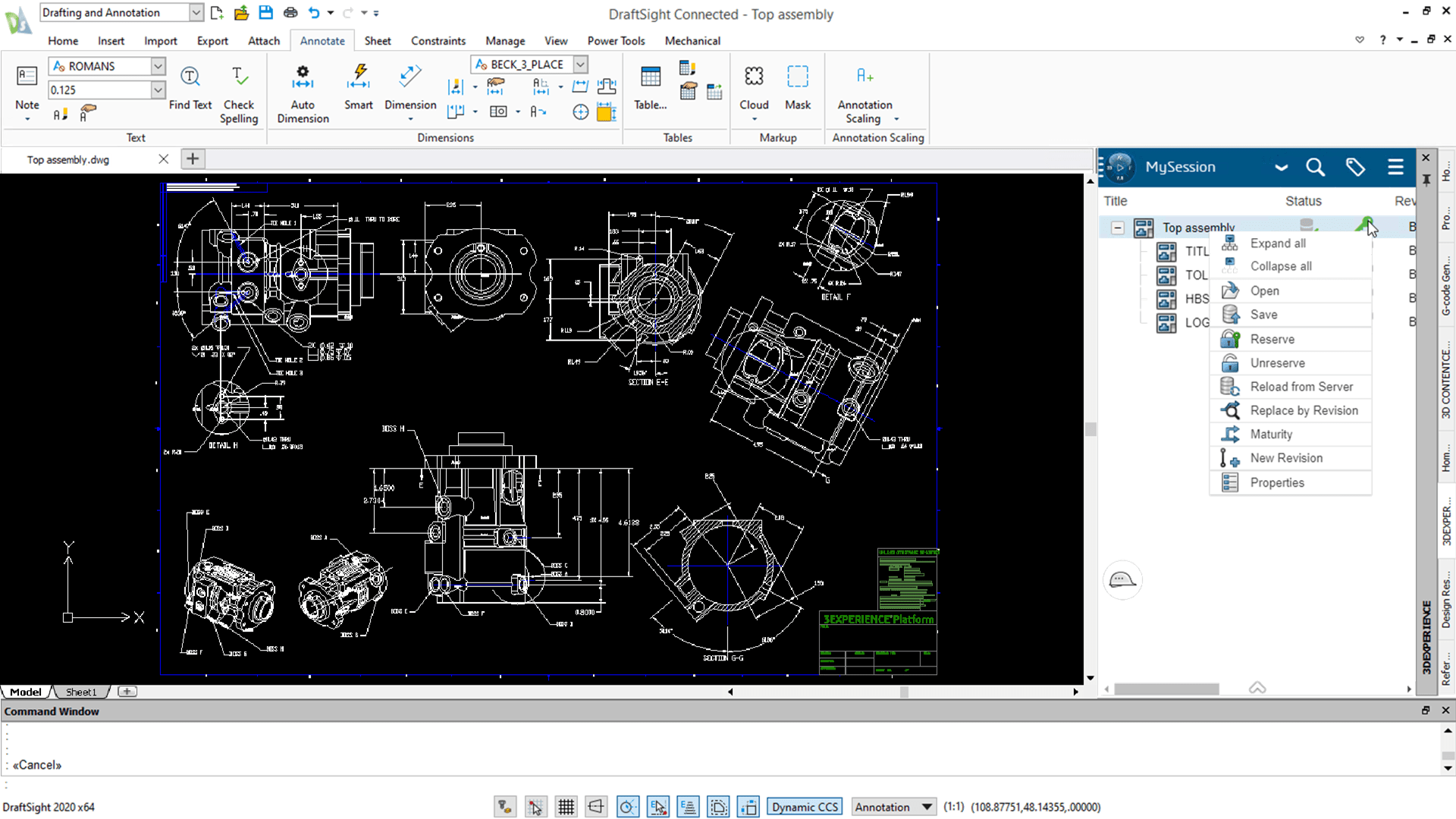Toggle the Snap button in status bar
Screen dimensions: 1456x819
point(535,807)
